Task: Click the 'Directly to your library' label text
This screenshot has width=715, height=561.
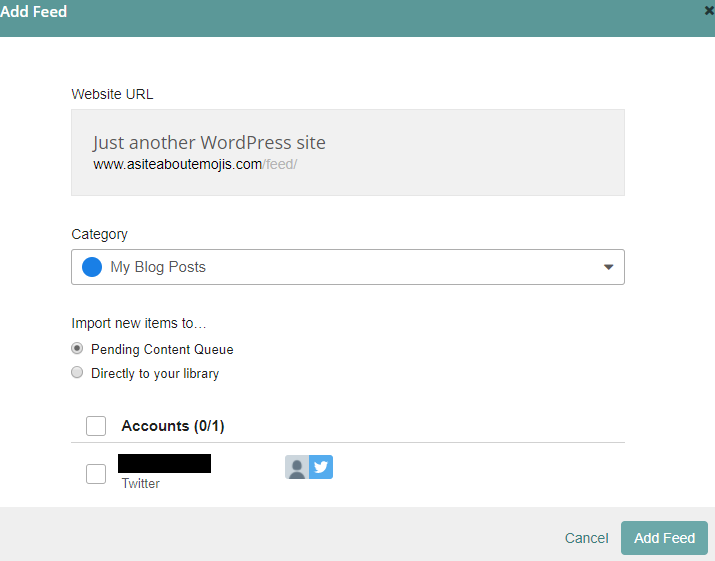Action: click(x=155, y=374)
